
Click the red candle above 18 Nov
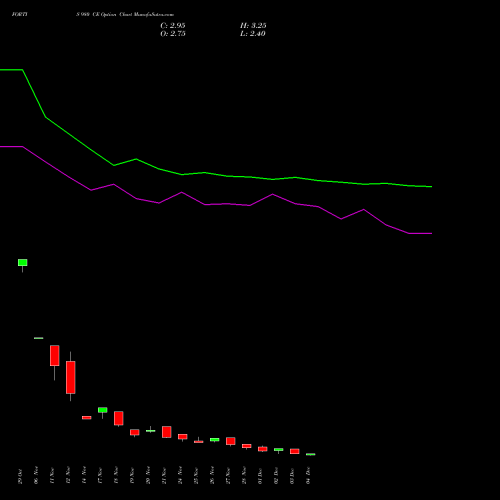click(x=119, y=418)
